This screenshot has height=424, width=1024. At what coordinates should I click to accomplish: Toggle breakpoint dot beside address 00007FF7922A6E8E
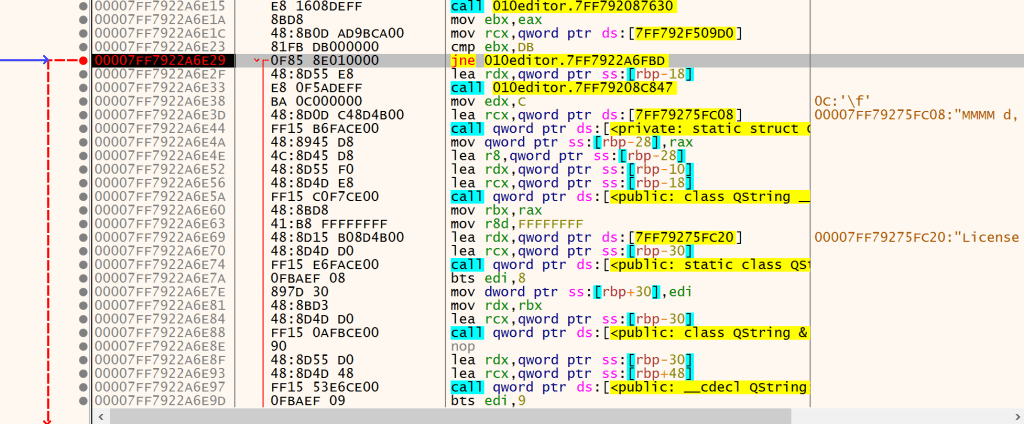coord(83,346)
